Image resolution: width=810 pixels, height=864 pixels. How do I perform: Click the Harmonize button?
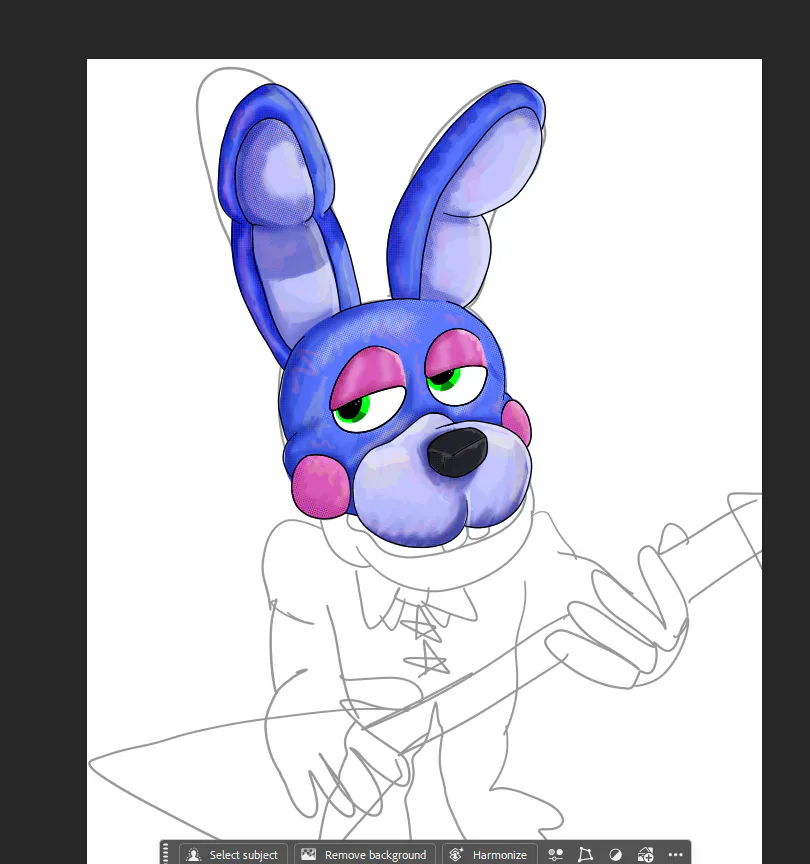pos(489,854)
